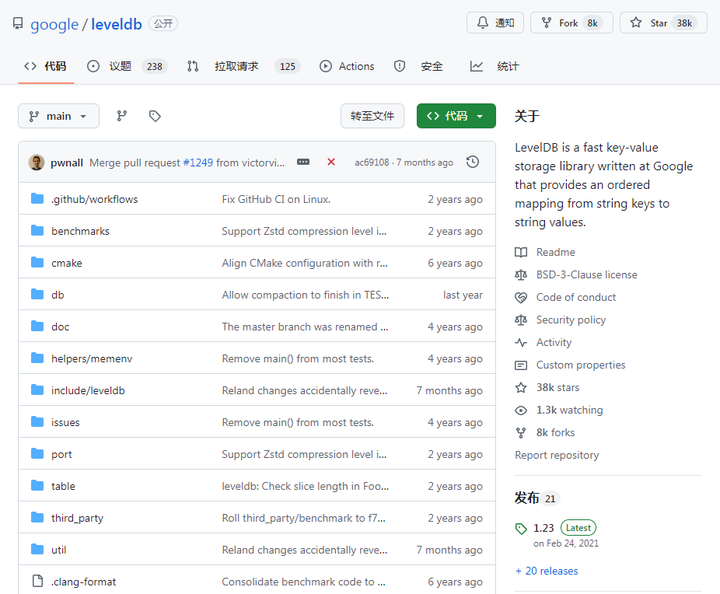Open the db folder icon

[x=37, y=294]
